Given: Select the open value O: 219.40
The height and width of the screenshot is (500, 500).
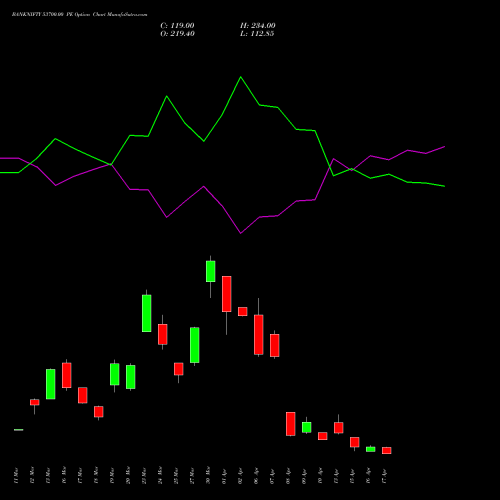Looking at the screenshot, I should 177,34.
